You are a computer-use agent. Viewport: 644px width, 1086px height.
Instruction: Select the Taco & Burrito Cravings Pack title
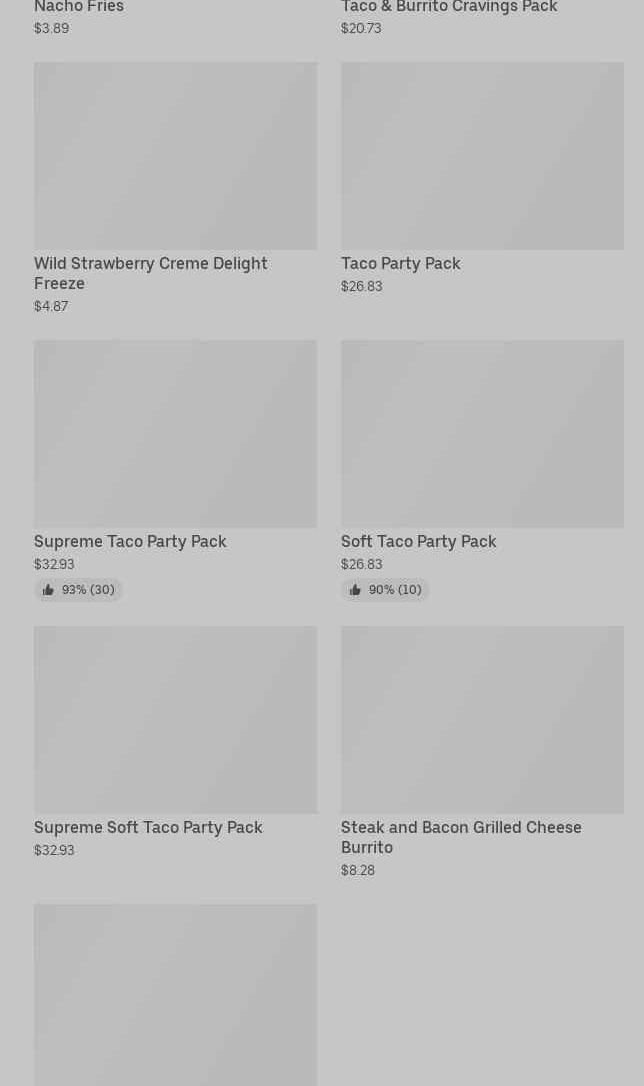(x=449, y=7)
